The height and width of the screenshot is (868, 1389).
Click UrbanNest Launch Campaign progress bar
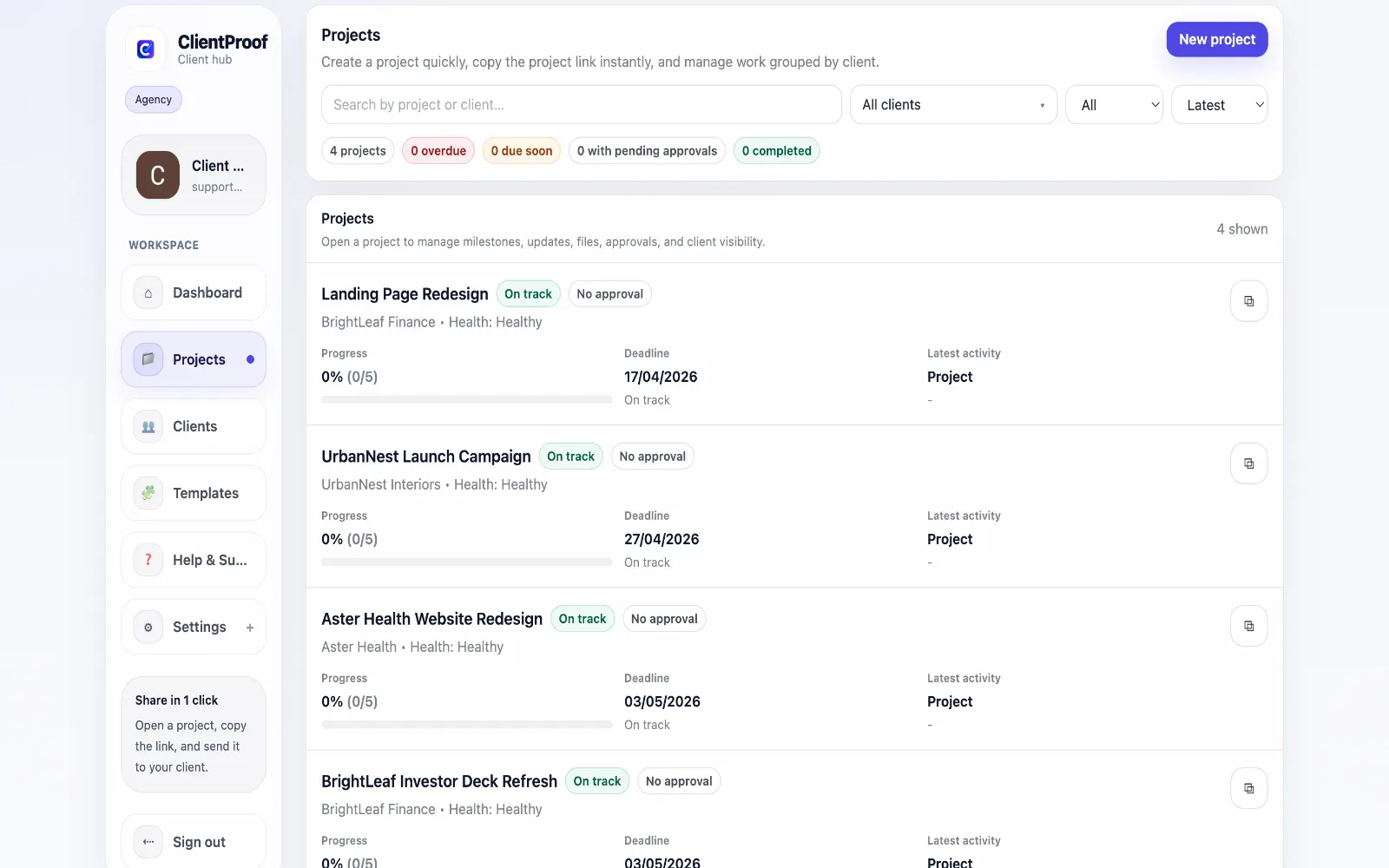point(467,562)
